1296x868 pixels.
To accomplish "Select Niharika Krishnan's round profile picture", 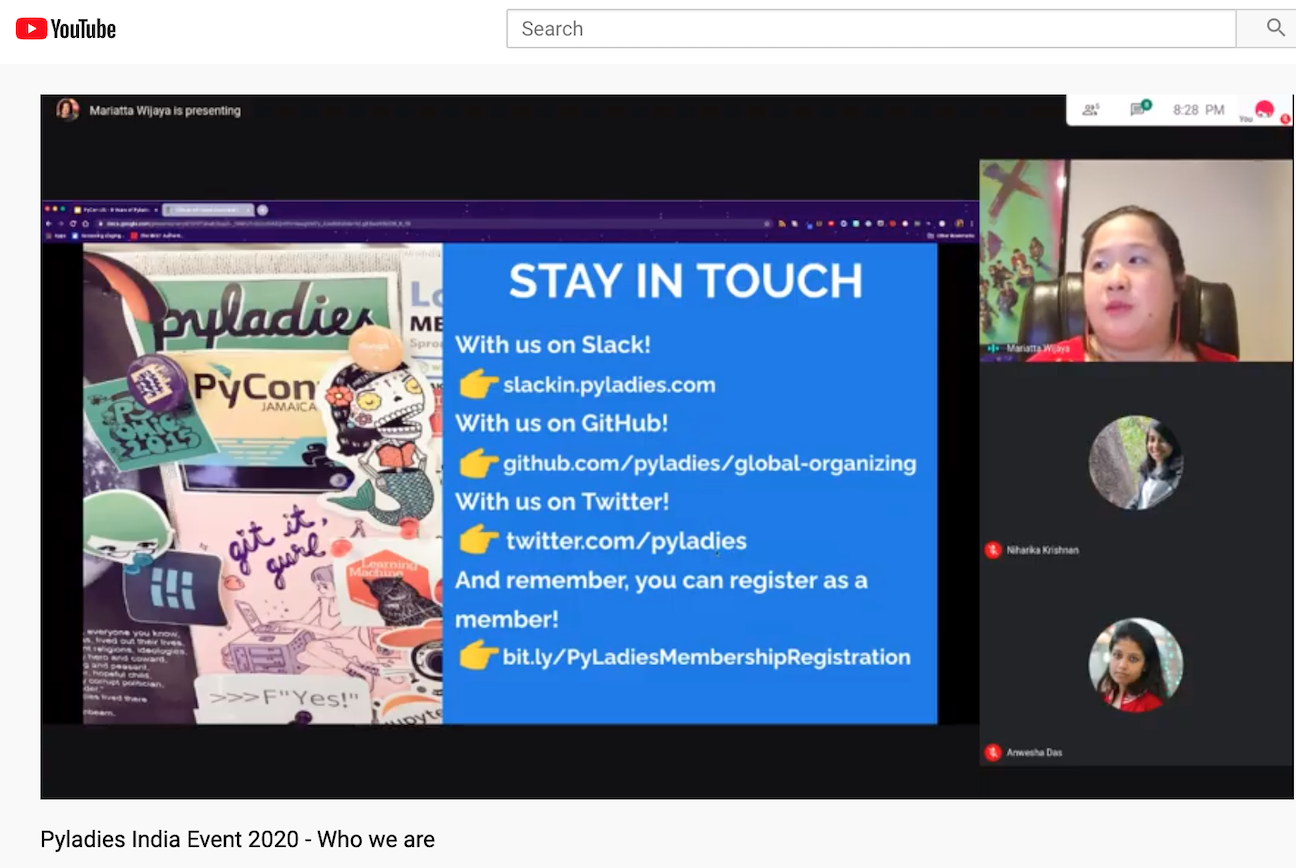I will pyautogui.click(x=1136, y=463).
